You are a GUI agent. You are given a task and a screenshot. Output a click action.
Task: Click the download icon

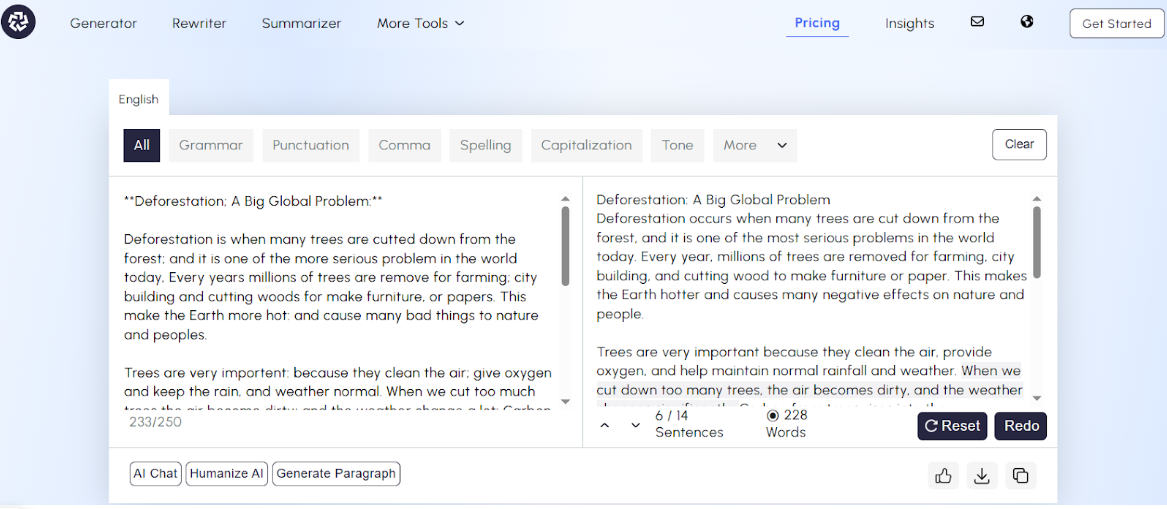(x=982, y=476)
